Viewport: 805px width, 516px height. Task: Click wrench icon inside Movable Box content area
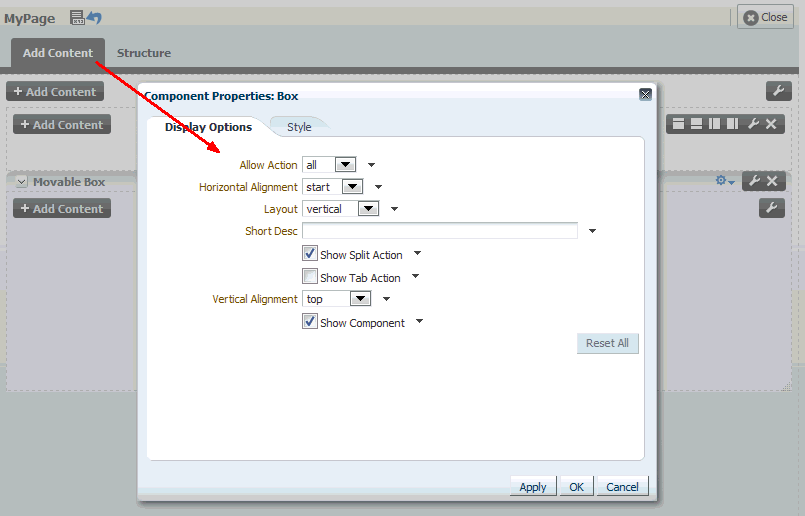[772, 208]
